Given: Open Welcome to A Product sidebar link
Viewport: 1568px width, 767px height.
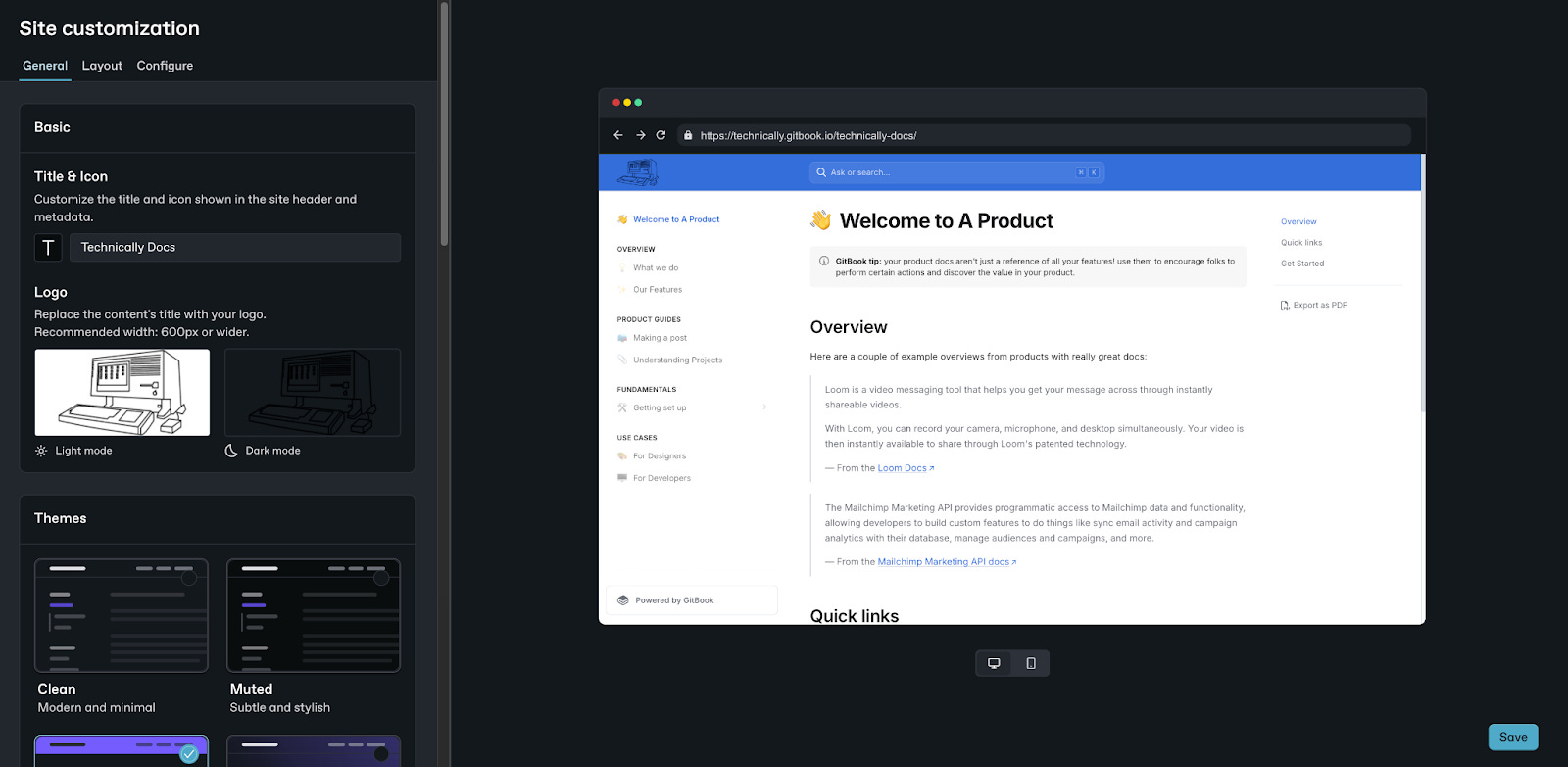Looking at the screenshot, I should [676, 219].
